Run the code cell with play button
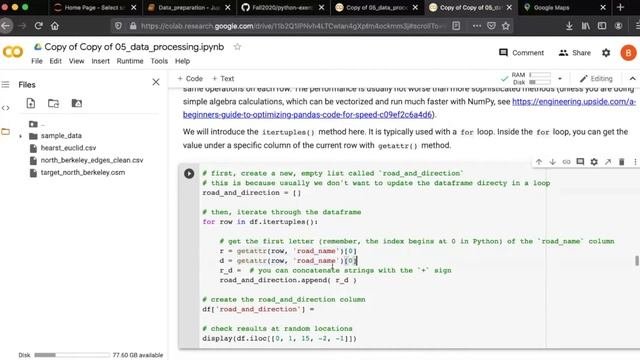Screen dimensions: 640x360 click(x=189, y=173)
